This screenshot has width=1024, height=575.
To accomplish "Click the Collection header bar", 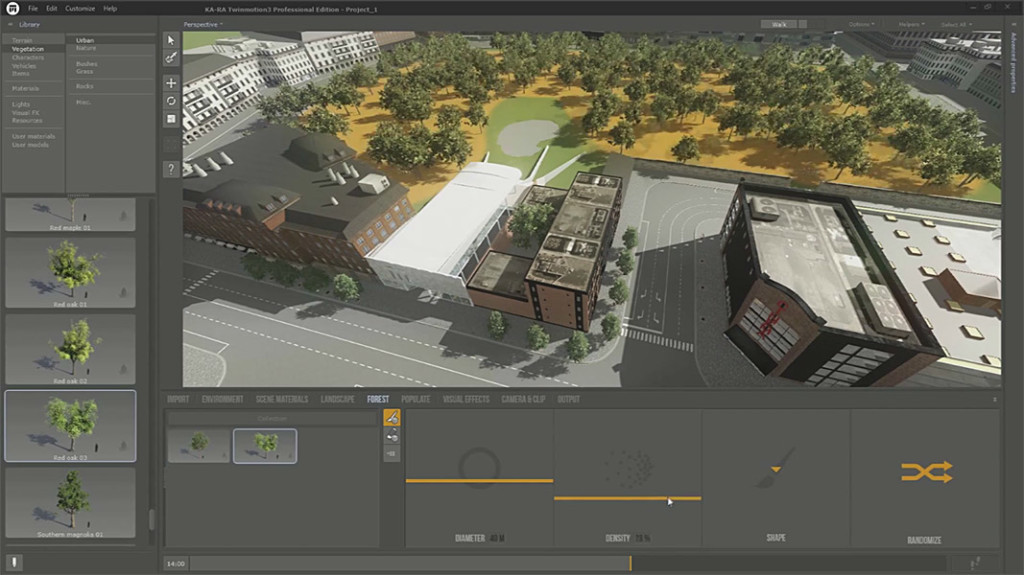I will point(272,418).
